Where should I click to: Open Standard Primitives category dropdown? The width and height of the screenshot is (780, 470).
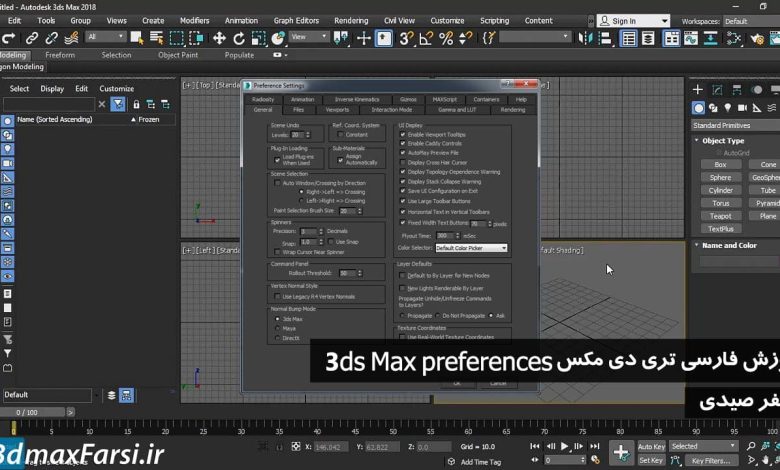pos(736,125)
